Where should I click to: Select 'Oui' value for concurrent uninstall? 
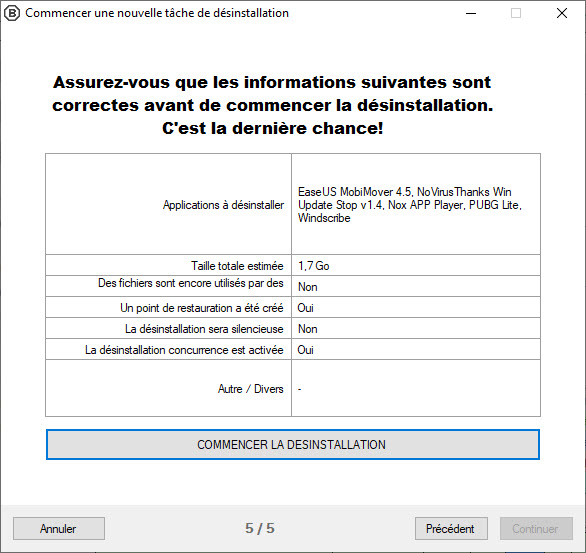tap(305, 350)
